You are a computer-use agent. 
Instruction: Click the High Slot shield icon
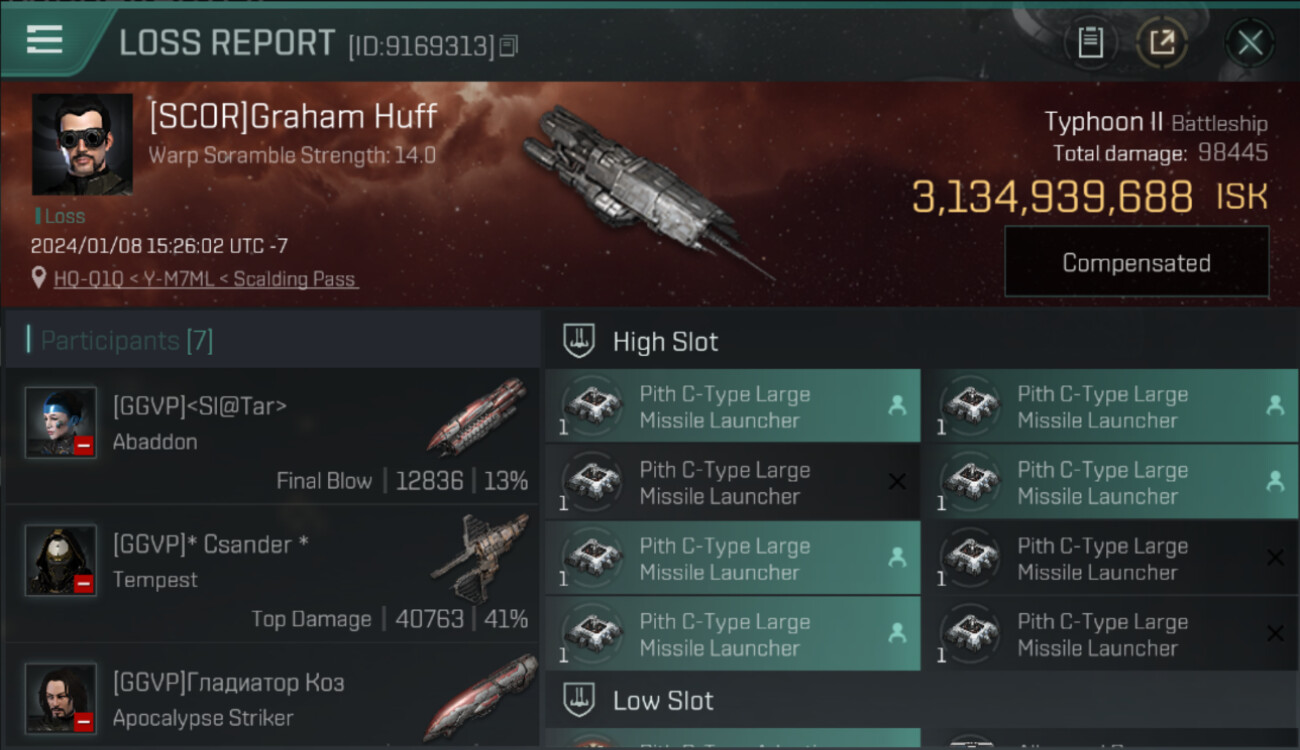pos(580,341)
